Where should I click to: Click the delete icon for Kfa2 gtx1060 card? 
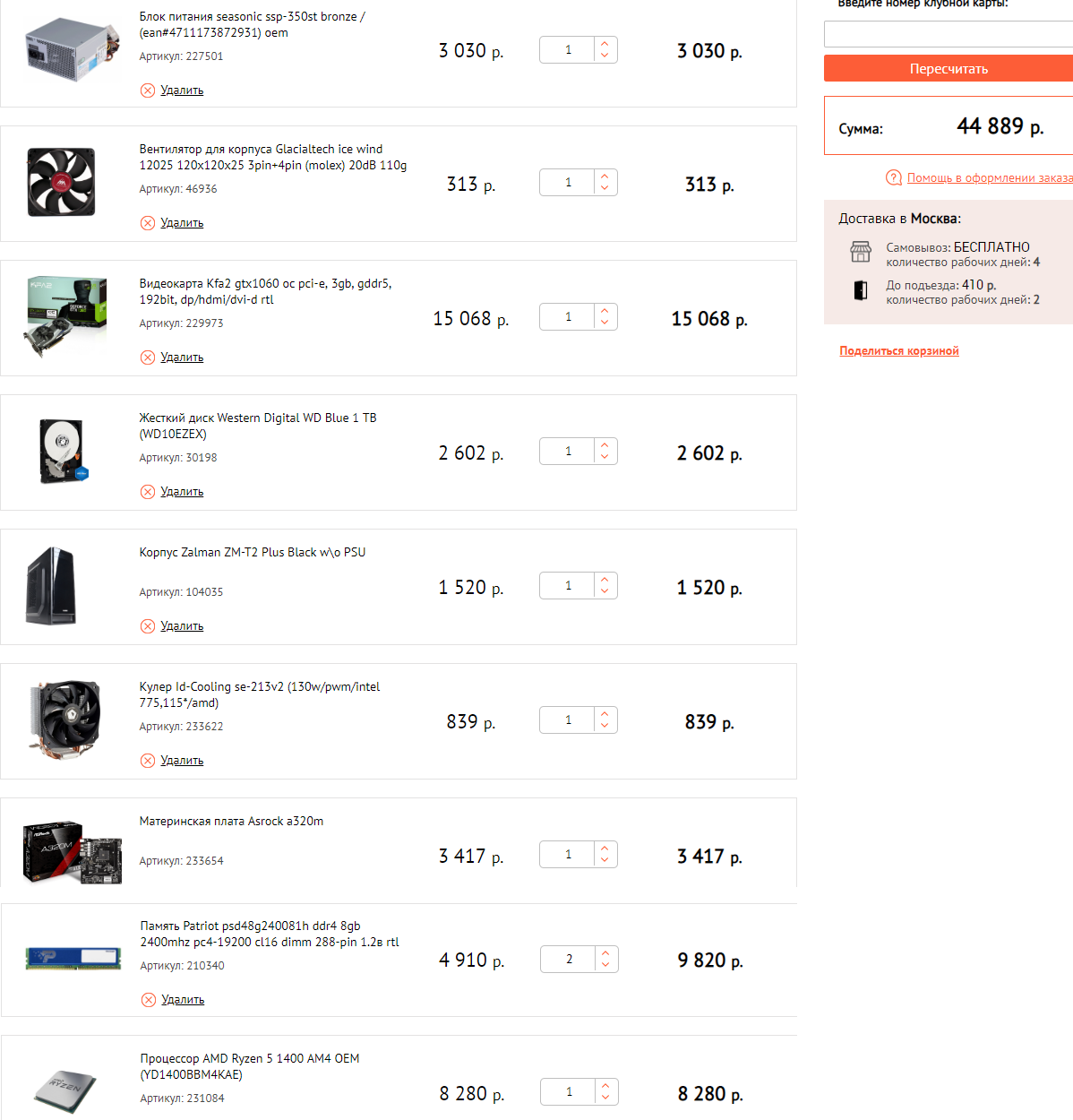[x=148, y=358]
